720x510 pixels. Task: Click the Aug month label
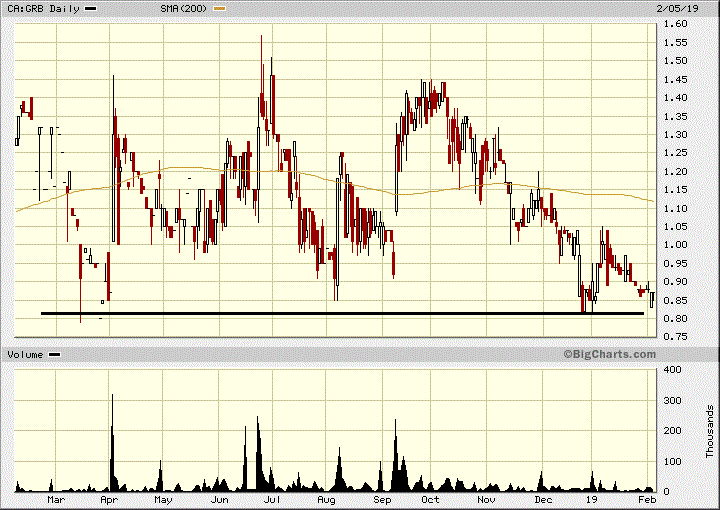pyautogui.click(x=326, y=499)
